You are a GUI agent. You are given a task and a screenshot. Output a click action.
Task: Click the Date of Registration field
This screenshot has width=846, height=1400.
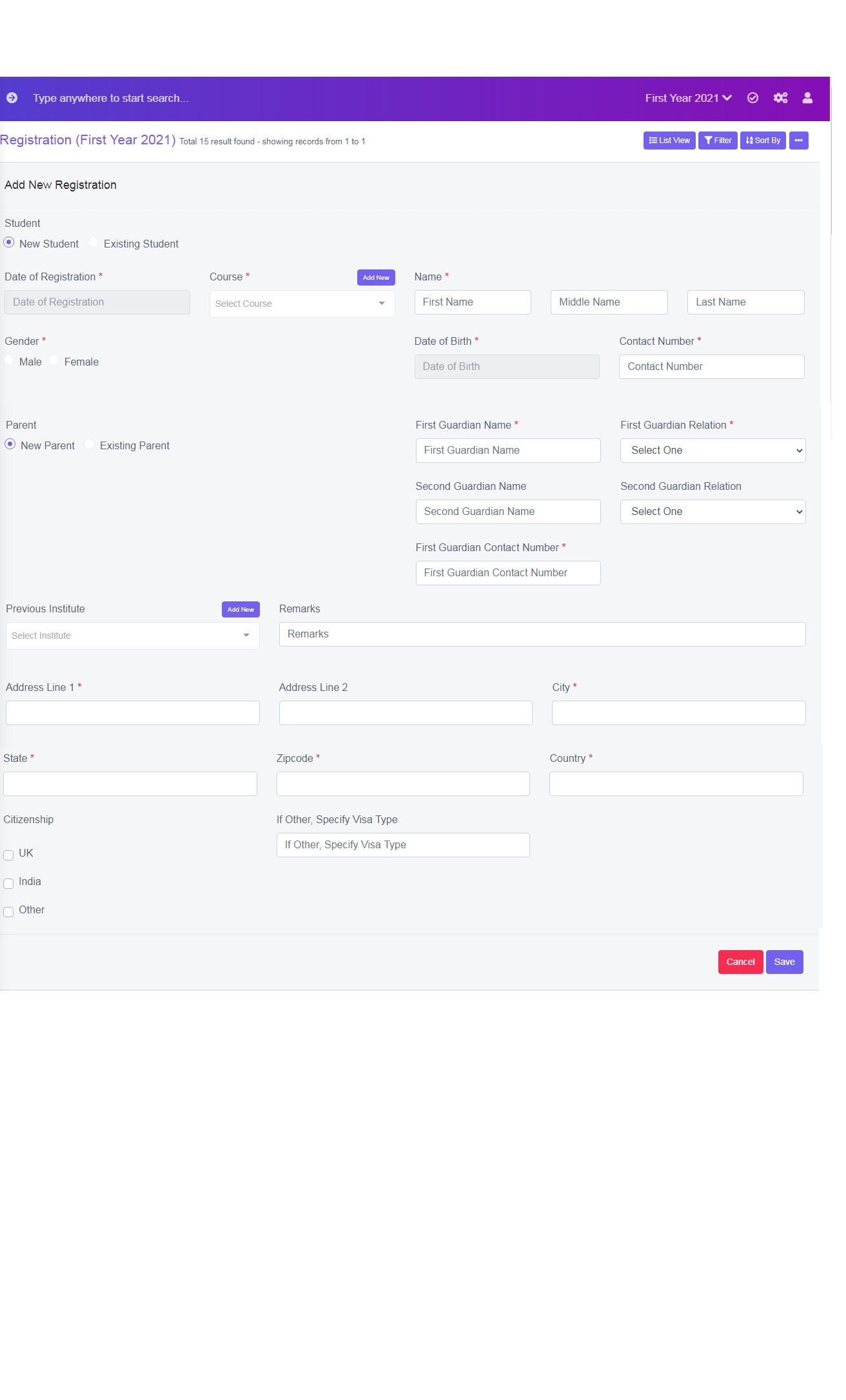[x=97, y=302]
